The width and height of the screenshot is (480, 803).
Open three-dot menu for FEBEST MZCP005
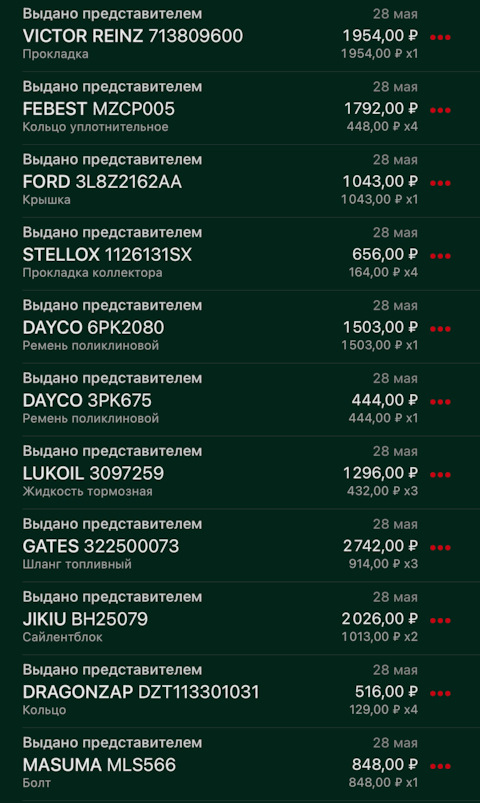[440, 110]
